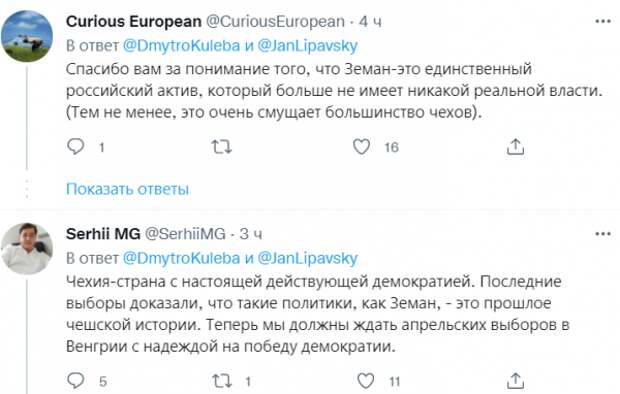Viewport: 620px width, 394px height.
Task: Open more options for Curious European tweet
Action: 603,21
